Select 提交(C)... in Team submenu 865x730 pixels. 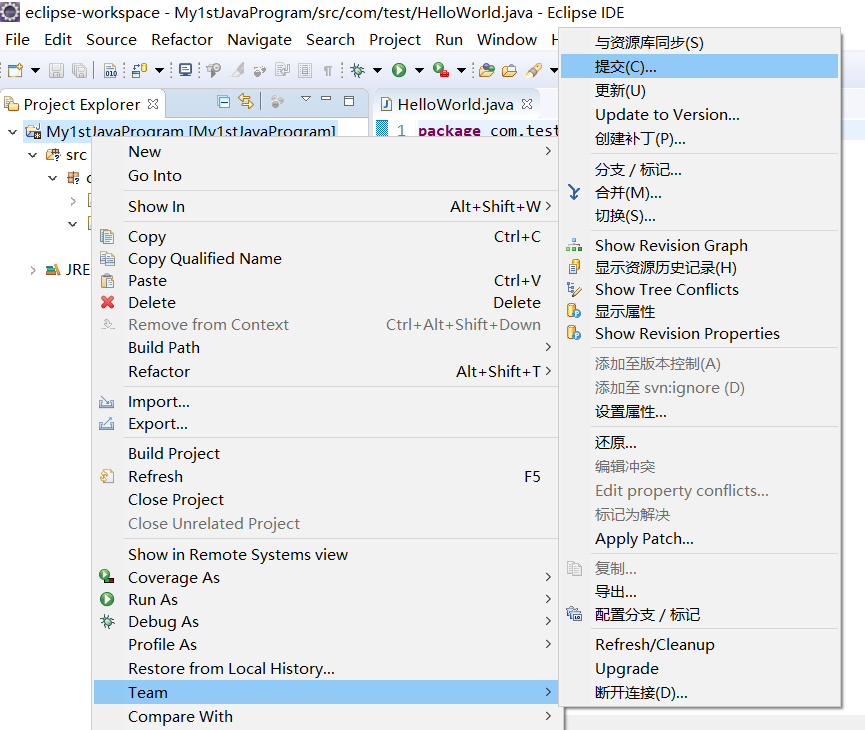tap(700, 67)
